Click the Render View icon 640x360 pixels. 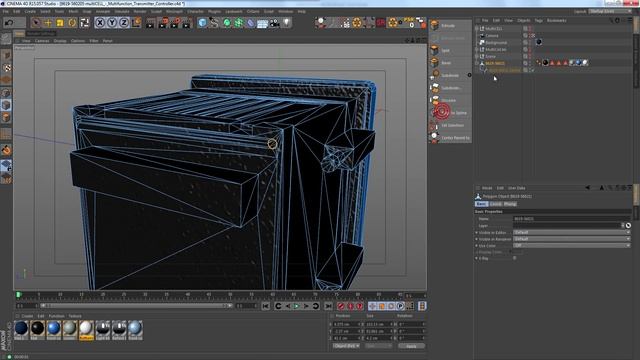tap(151, 23)
